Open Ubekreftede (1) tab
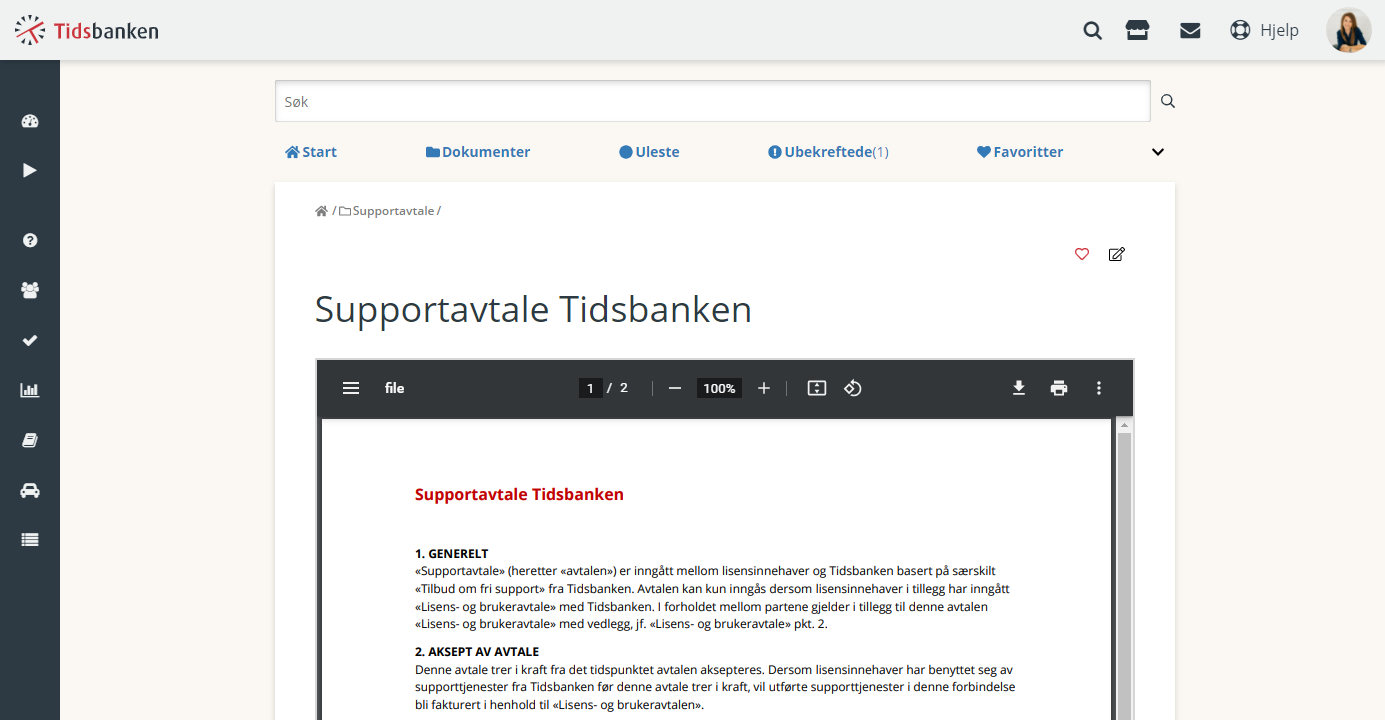The image size is (1385, 720). [828, 152]
